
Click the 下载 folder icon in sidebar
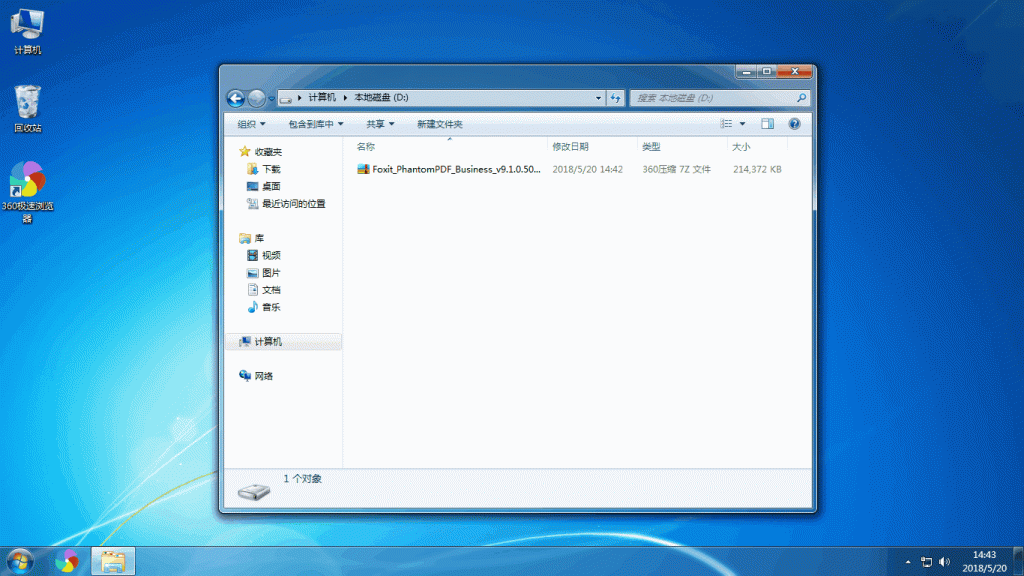point(253,169)
